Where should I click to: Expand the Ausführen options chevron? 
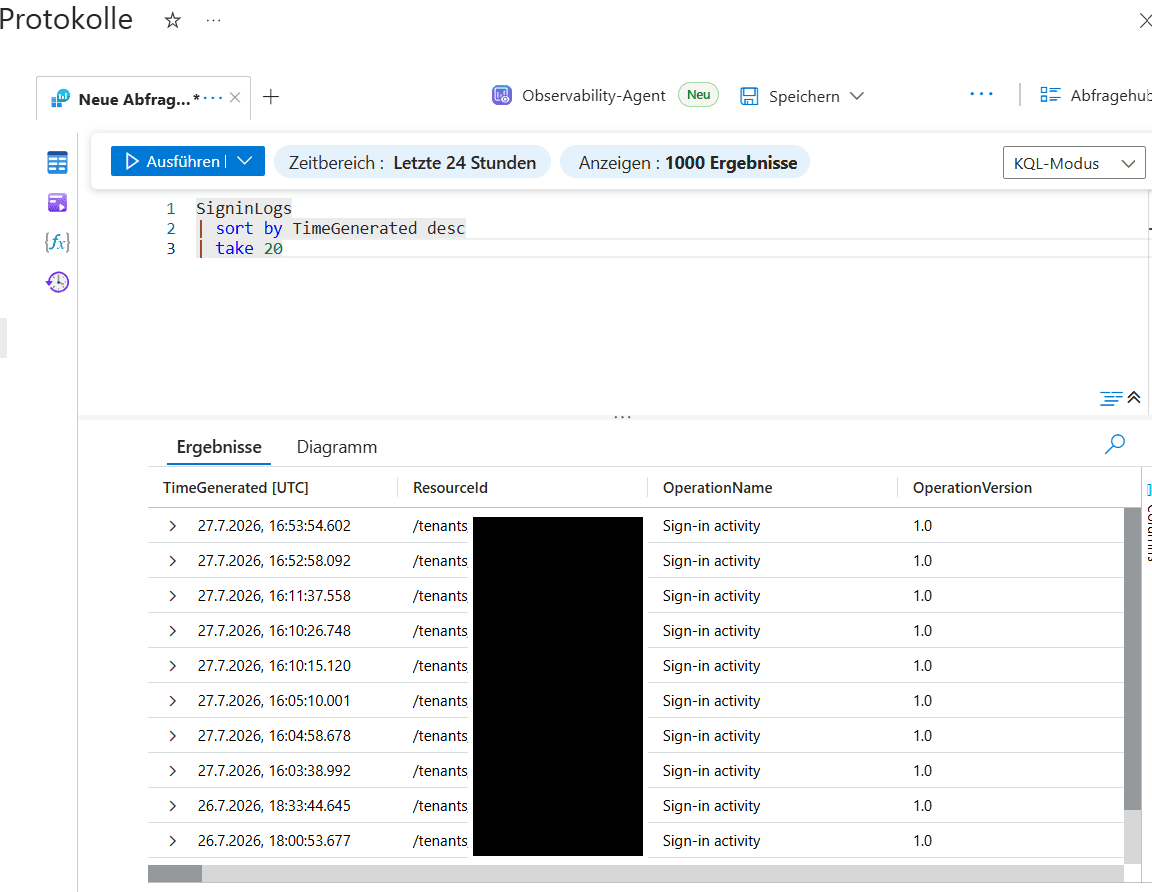pos(246,161)
